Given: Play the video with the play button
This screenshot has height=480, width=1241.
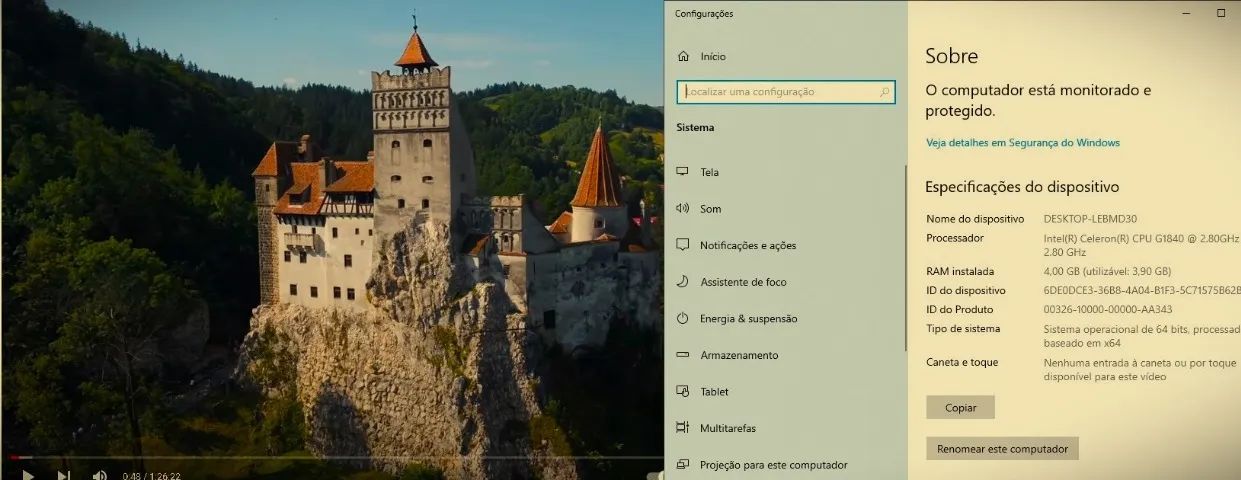Looking at the screenshot, I should pyautogui.click(x=28, y=475).
